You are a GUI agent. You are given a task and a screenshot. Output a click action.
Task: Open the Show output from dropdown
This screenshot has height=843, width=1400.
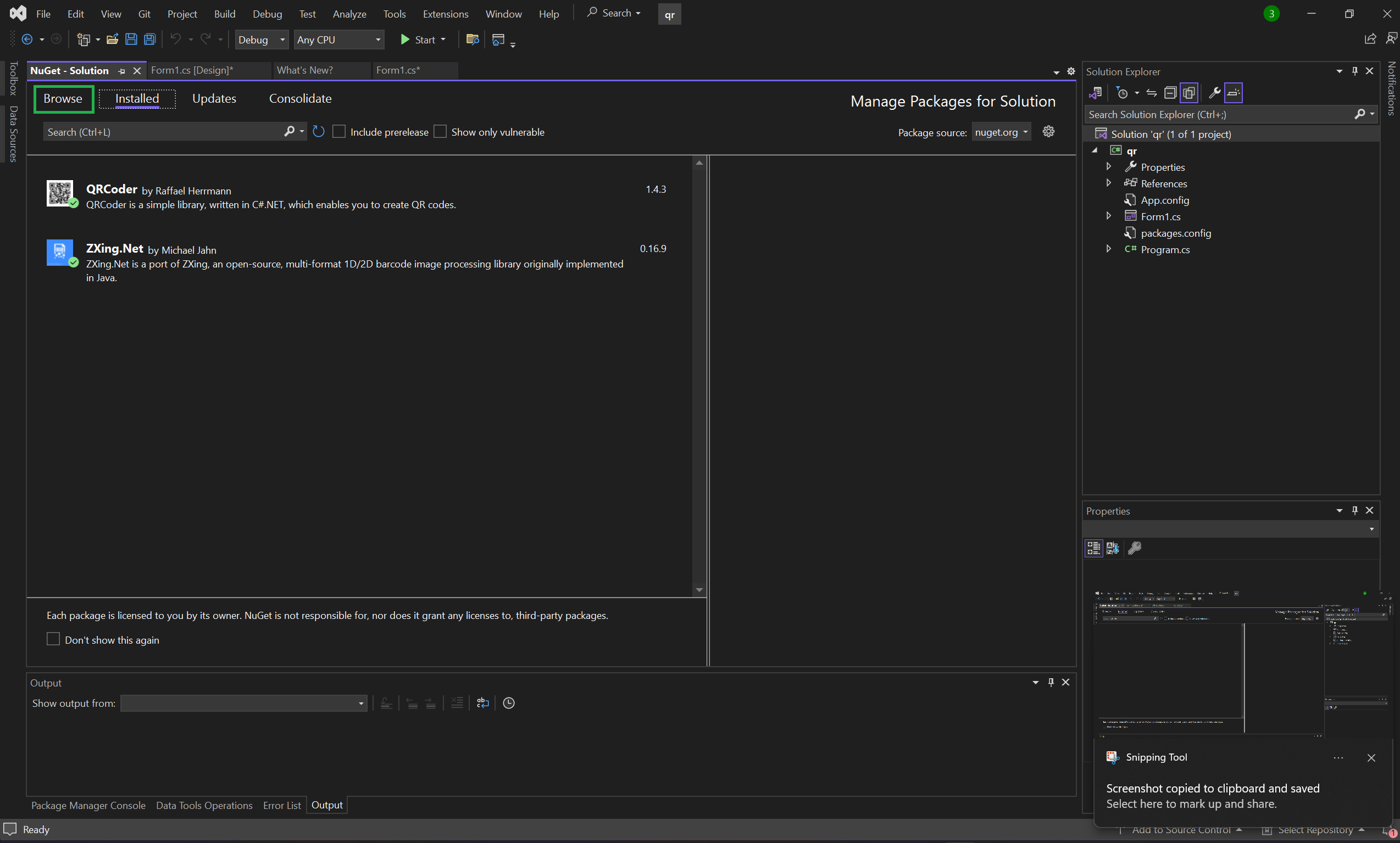point(243,704)
